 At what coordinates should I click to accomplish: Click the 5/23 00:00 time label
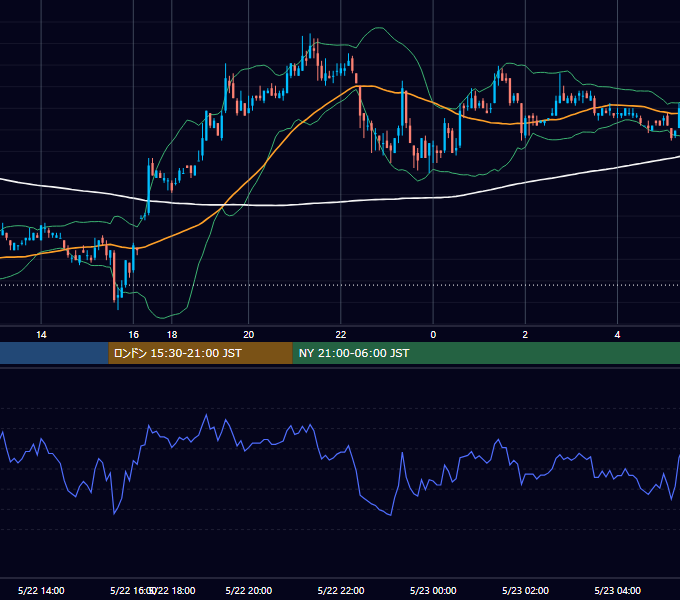tap(433, 590)
